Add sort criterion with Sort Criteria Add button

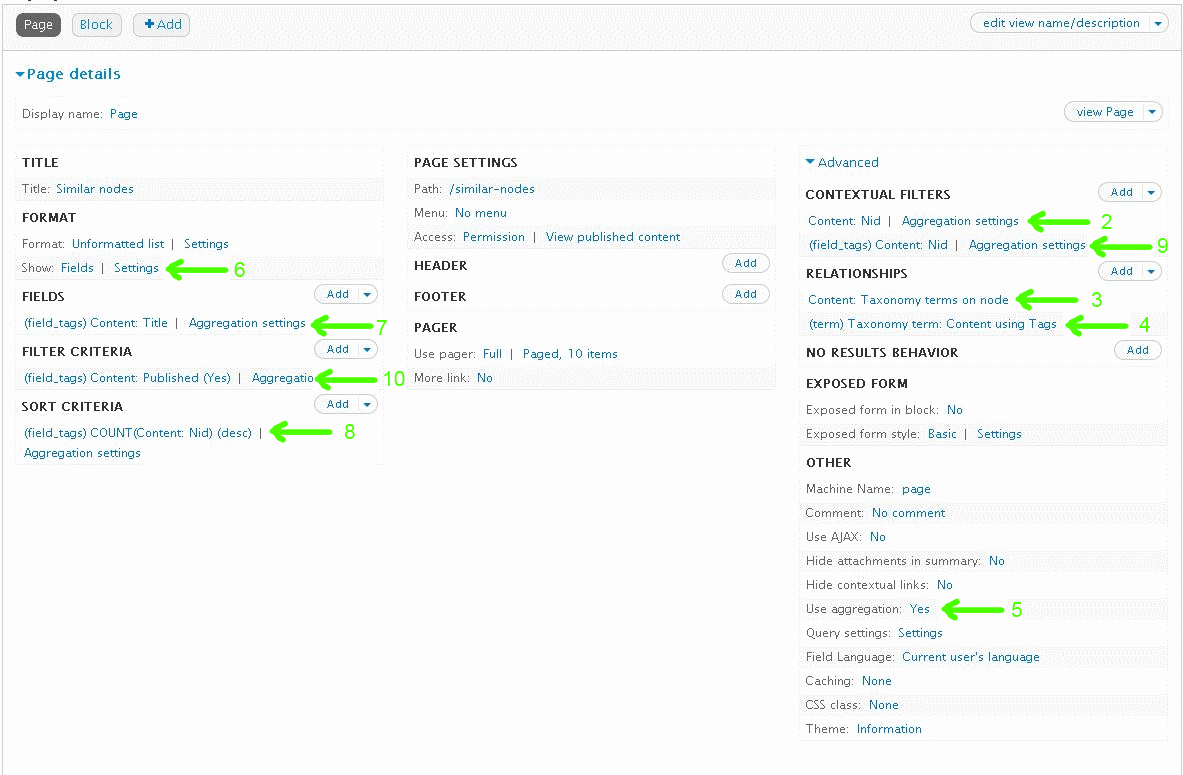coord(337,404)
